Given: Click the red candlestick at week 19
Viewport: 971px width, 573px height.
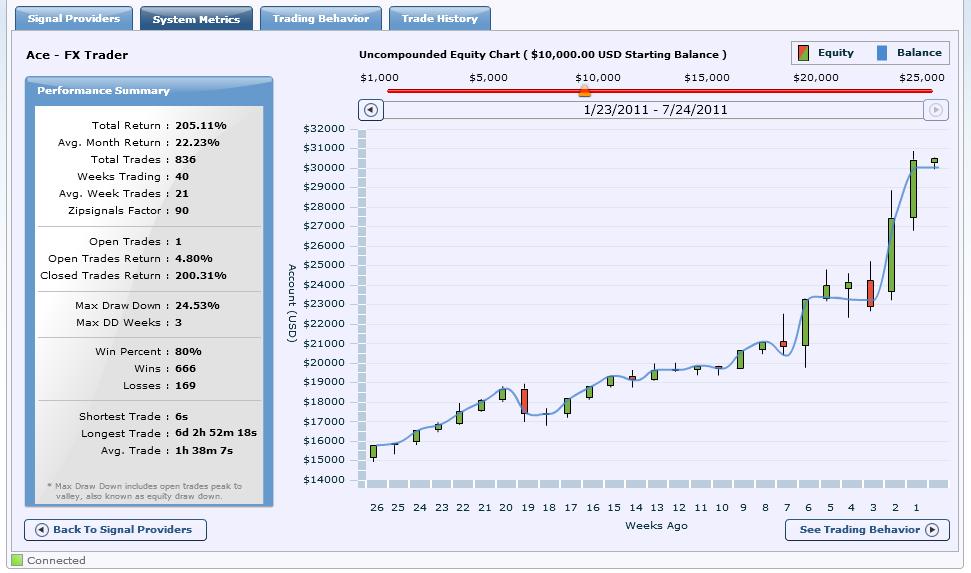Looking at the screenshot, I should pos(525,401).
